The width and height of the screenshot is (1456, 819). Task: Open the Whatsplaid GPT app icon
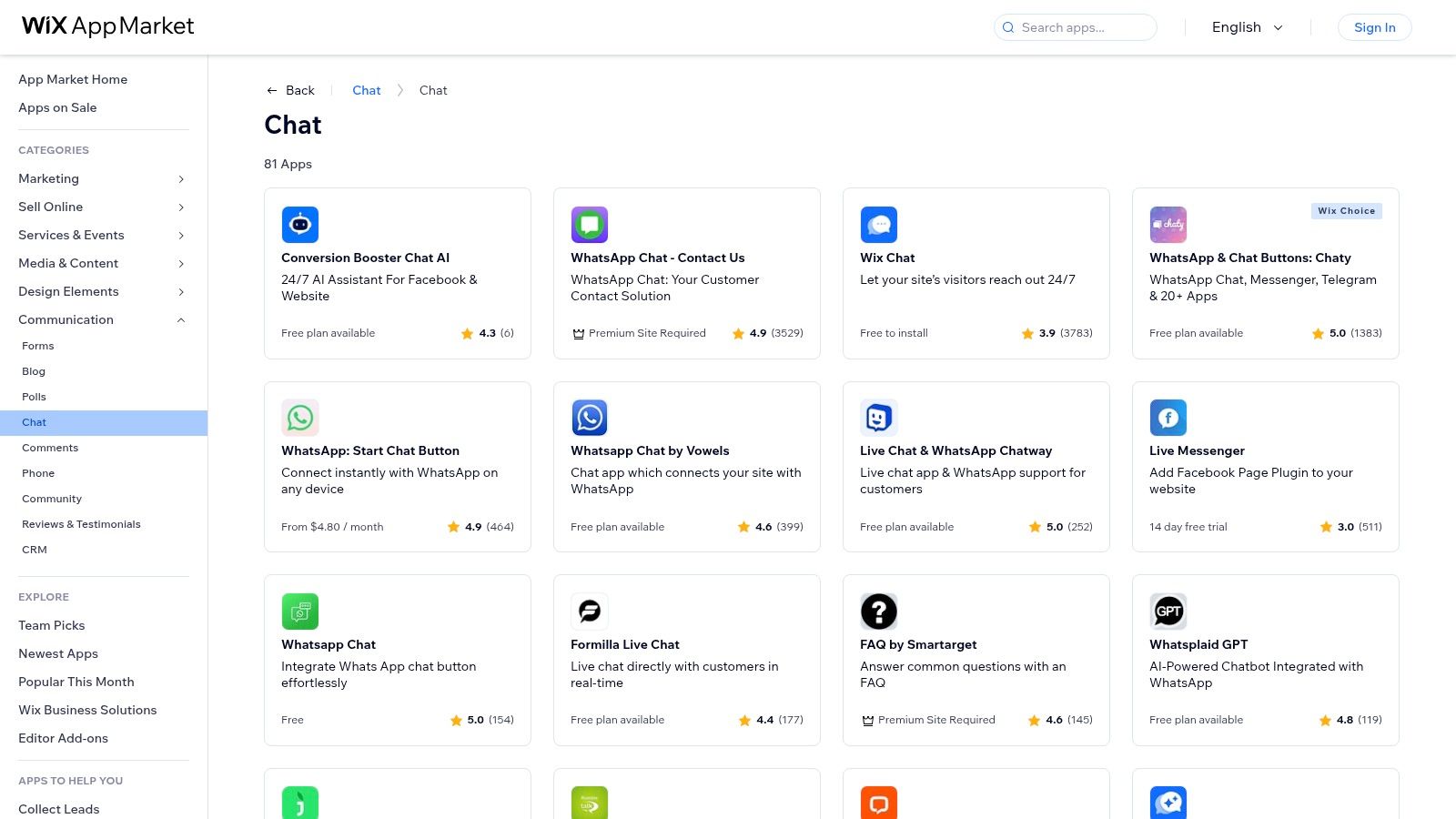[x=1168, y=611]
